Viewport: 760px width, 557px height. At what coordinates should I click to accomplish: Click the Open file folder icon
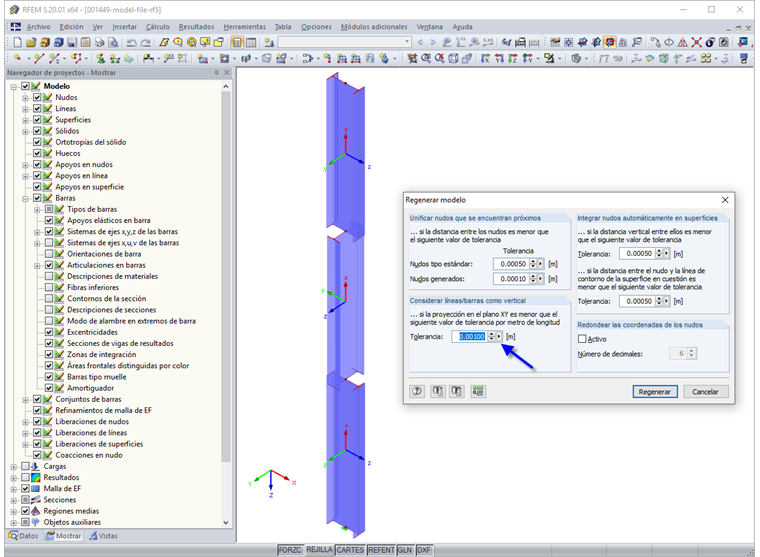(x=31, y=42)
